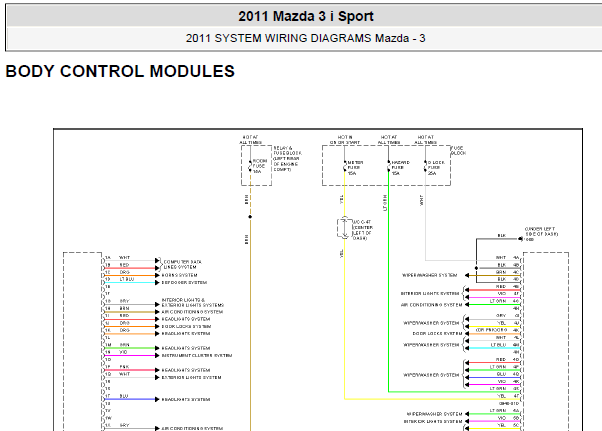Click "AIR CONDITIONING SYSTEM" beside 1H BRN wire
Image resolution: width=602 pixels, height=431 pixels.
192,312
